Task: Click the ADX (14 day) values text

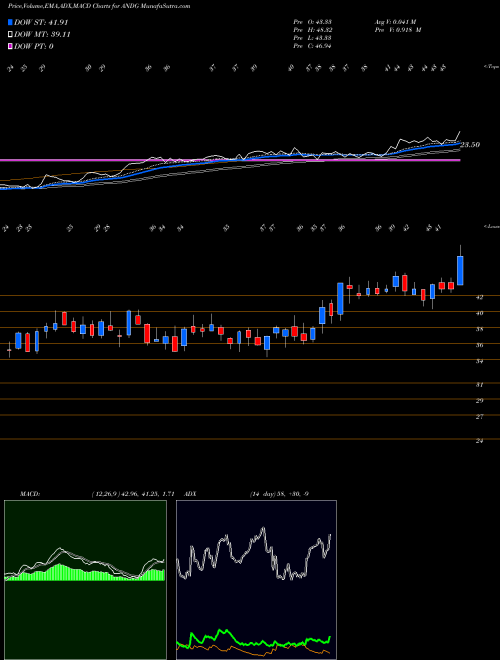Action: (x=279, y=494)
